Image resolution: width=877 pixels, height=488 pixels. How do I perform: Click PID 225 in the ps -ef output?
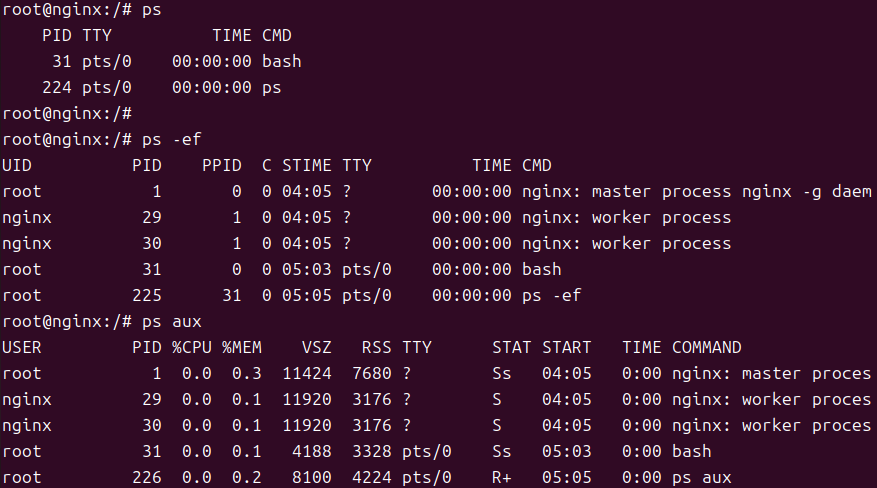tap(147, 296)
